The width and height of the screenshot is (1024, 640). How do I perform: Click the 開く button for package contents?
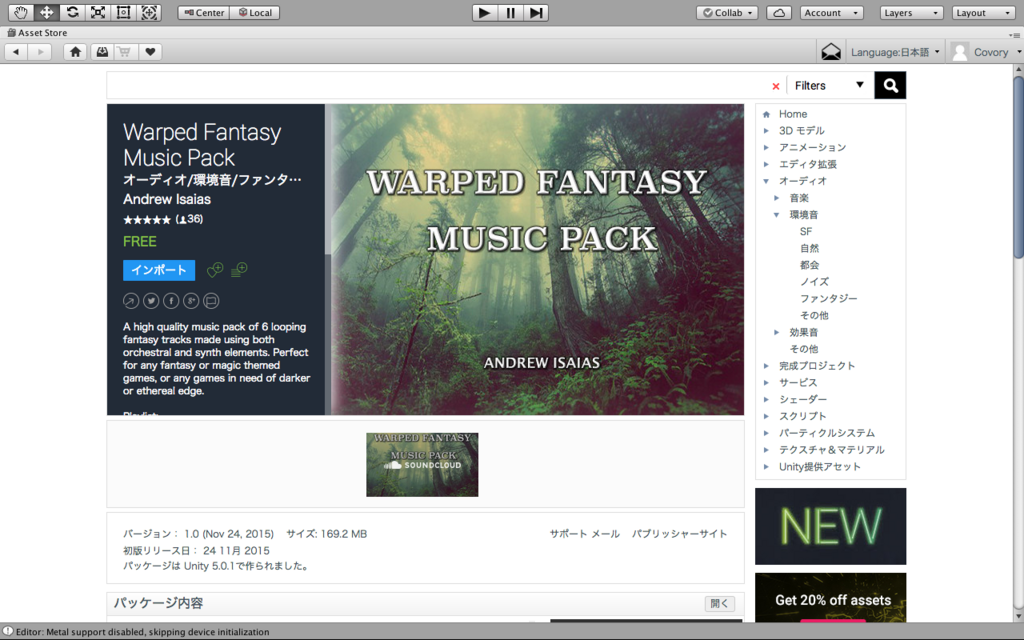click(719, 603)
